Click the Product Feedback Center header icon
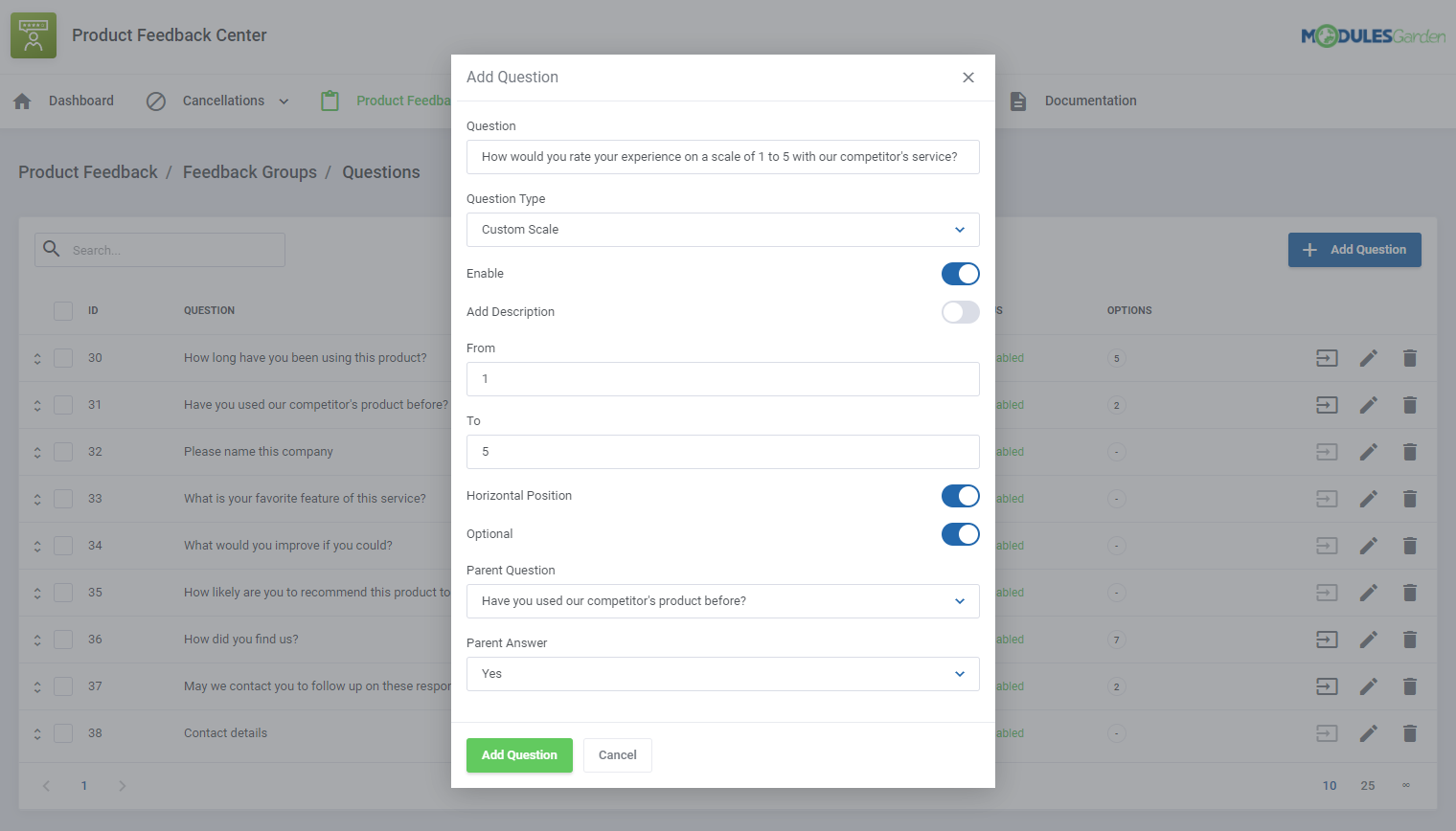The width and height of the screenshot is (1456, 831). point(33,34)
